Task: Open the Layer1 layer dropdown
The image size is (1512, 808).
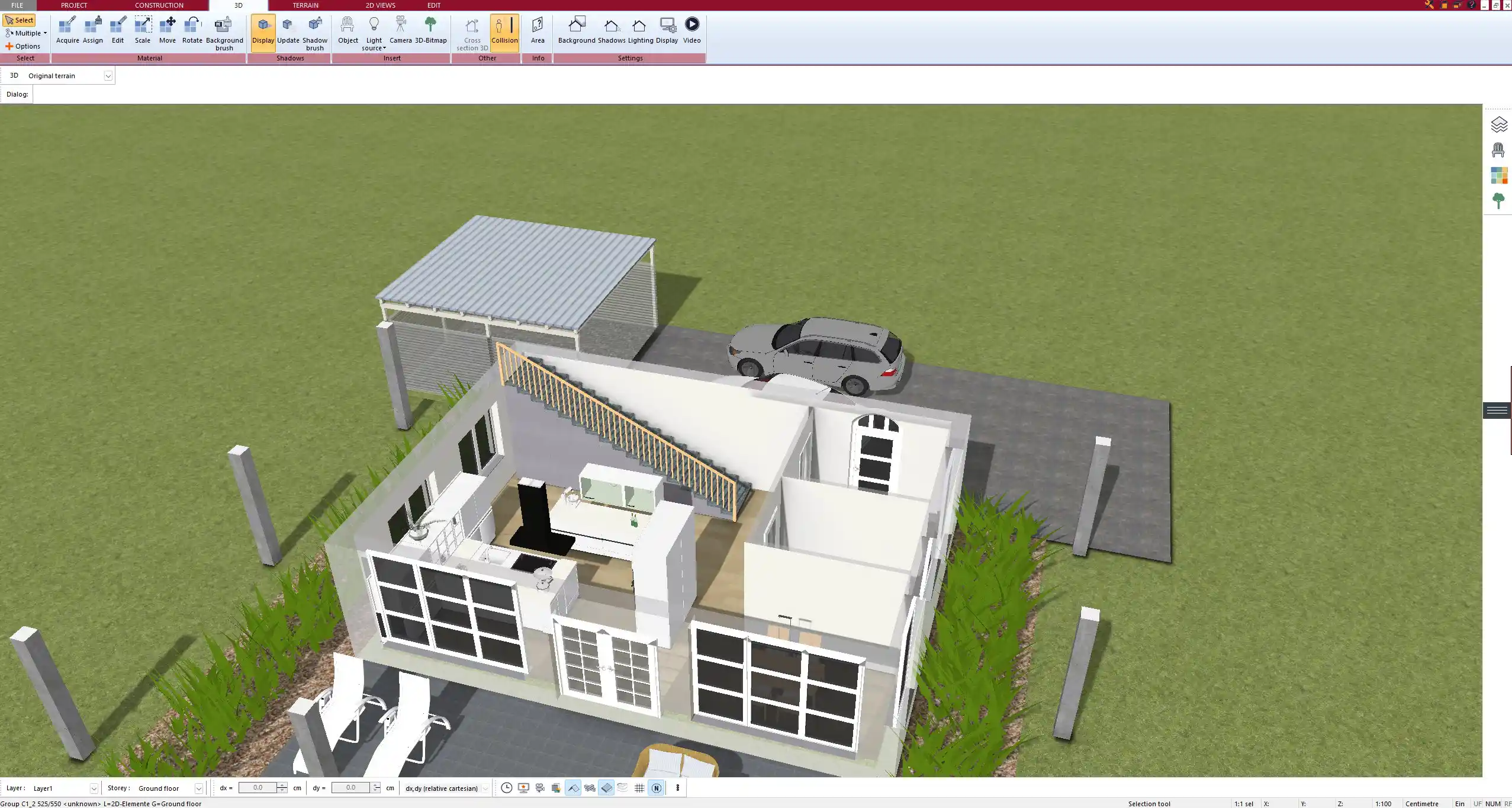Action: coord(93,788)
